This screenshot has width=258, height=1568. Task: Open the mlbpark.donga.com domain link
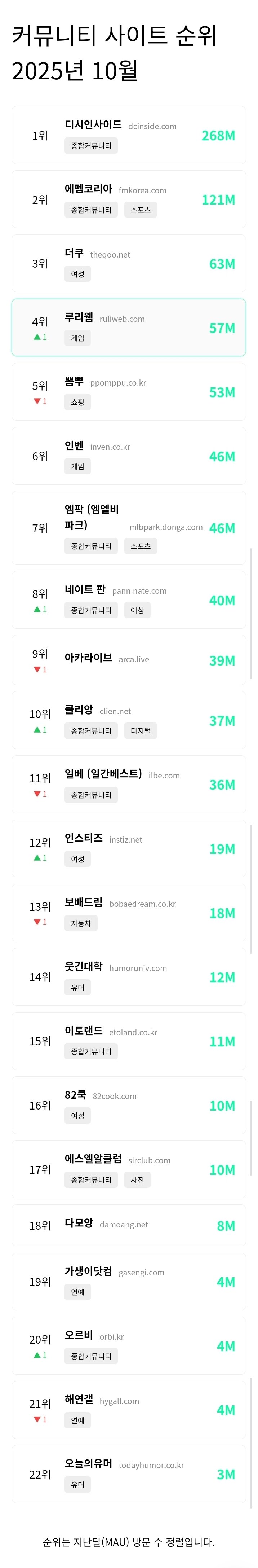tap(165, 527)
